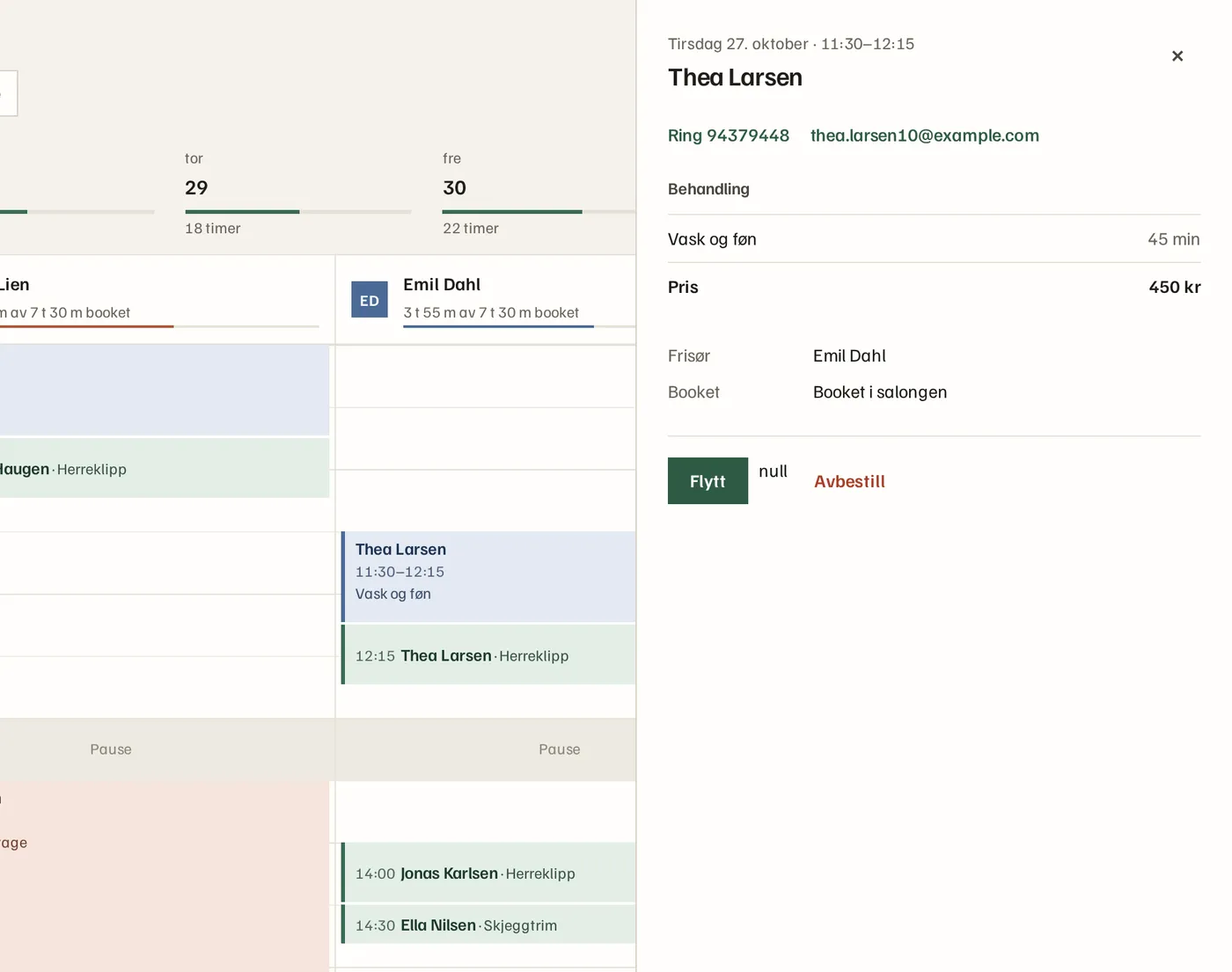The height and width of the screenshot is (972, 1232).
Task: Click the Thea Larsen panel heading
Action: tap(735, 77)
